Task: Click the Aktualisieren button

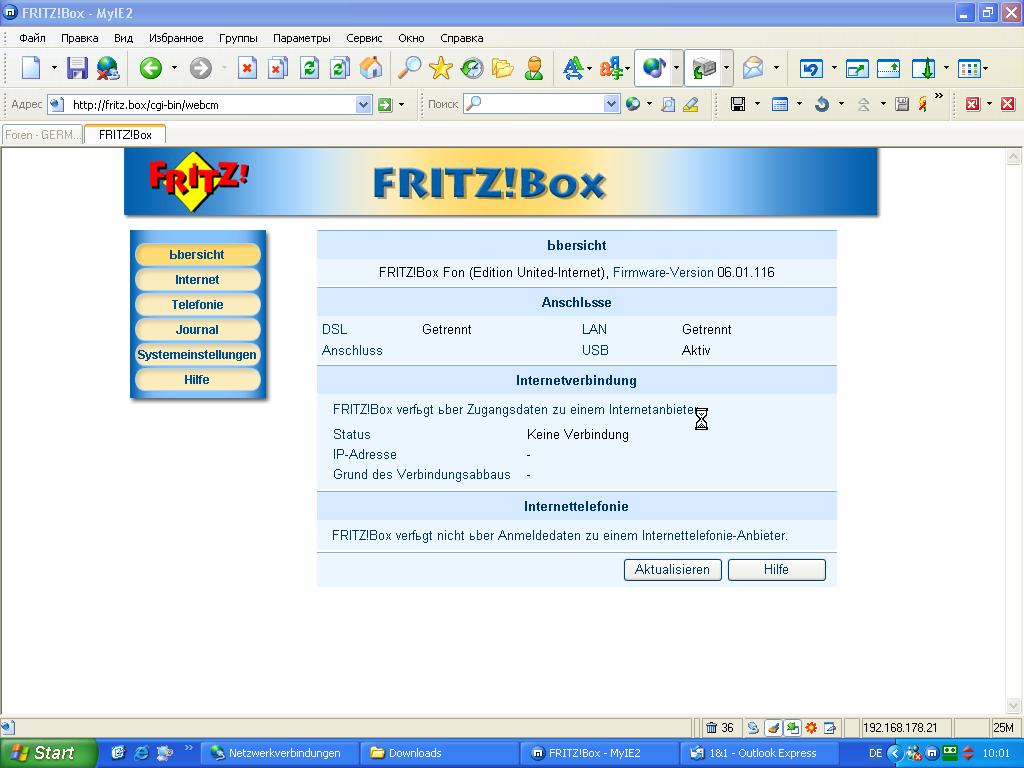Action: tap(672, 569)
